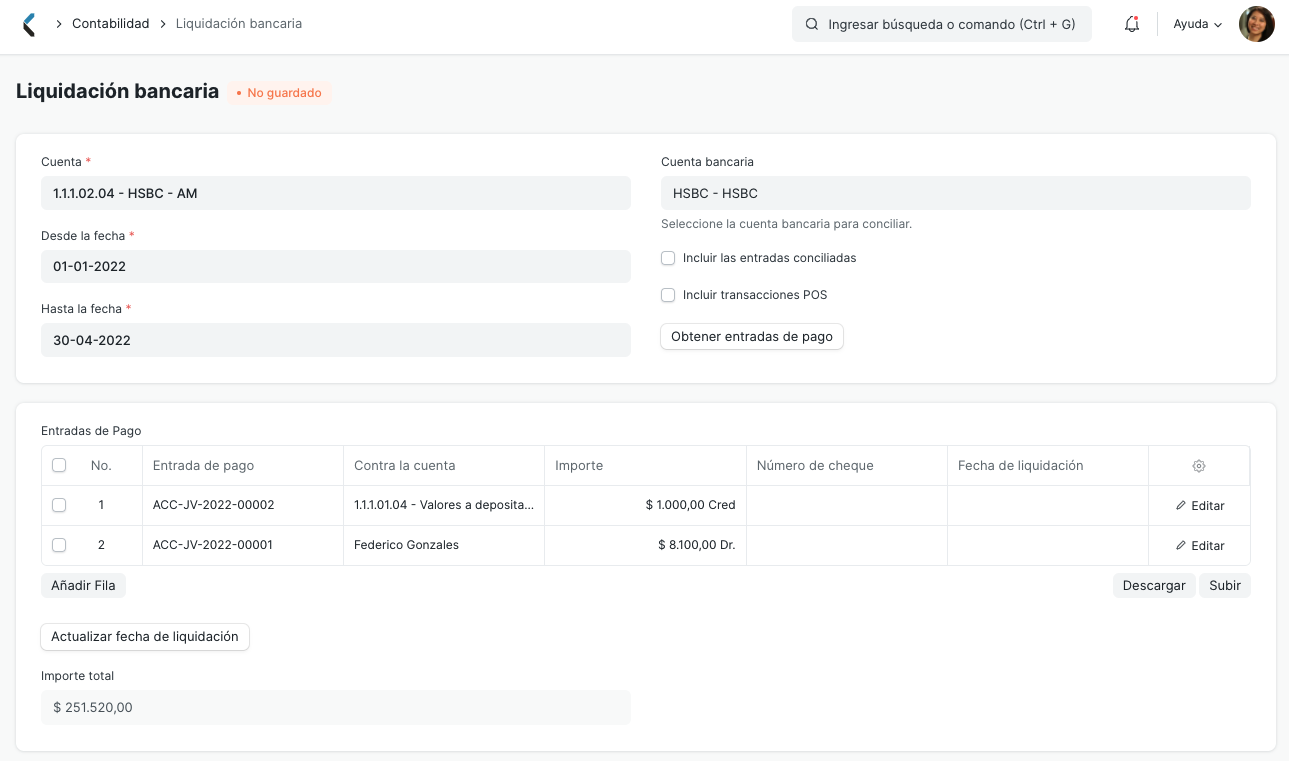Open the notifications bell

click(x=1132, y=24)
